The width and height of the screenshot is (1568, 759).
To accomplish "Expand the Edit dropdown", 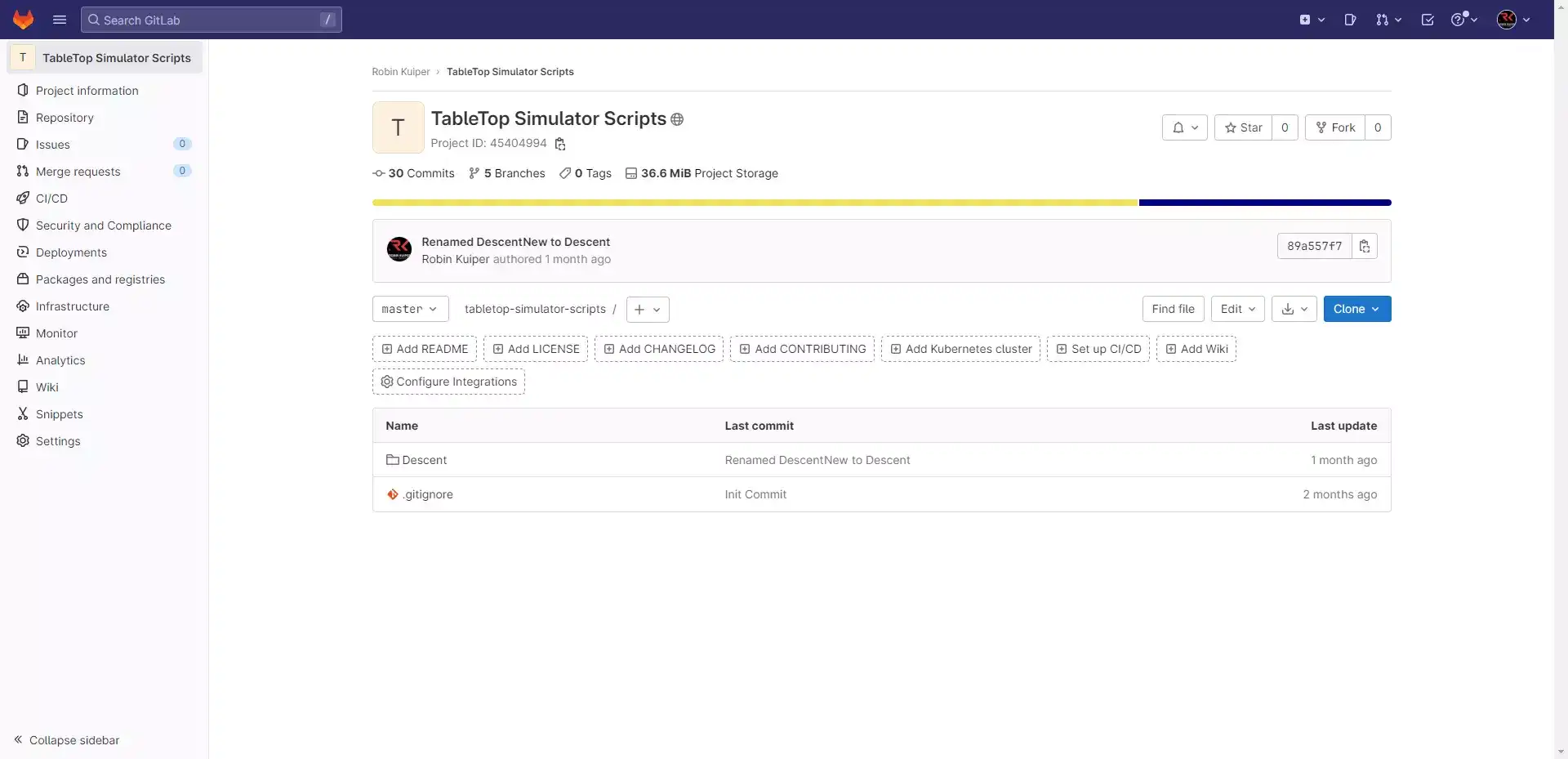I will point(1238,309).
